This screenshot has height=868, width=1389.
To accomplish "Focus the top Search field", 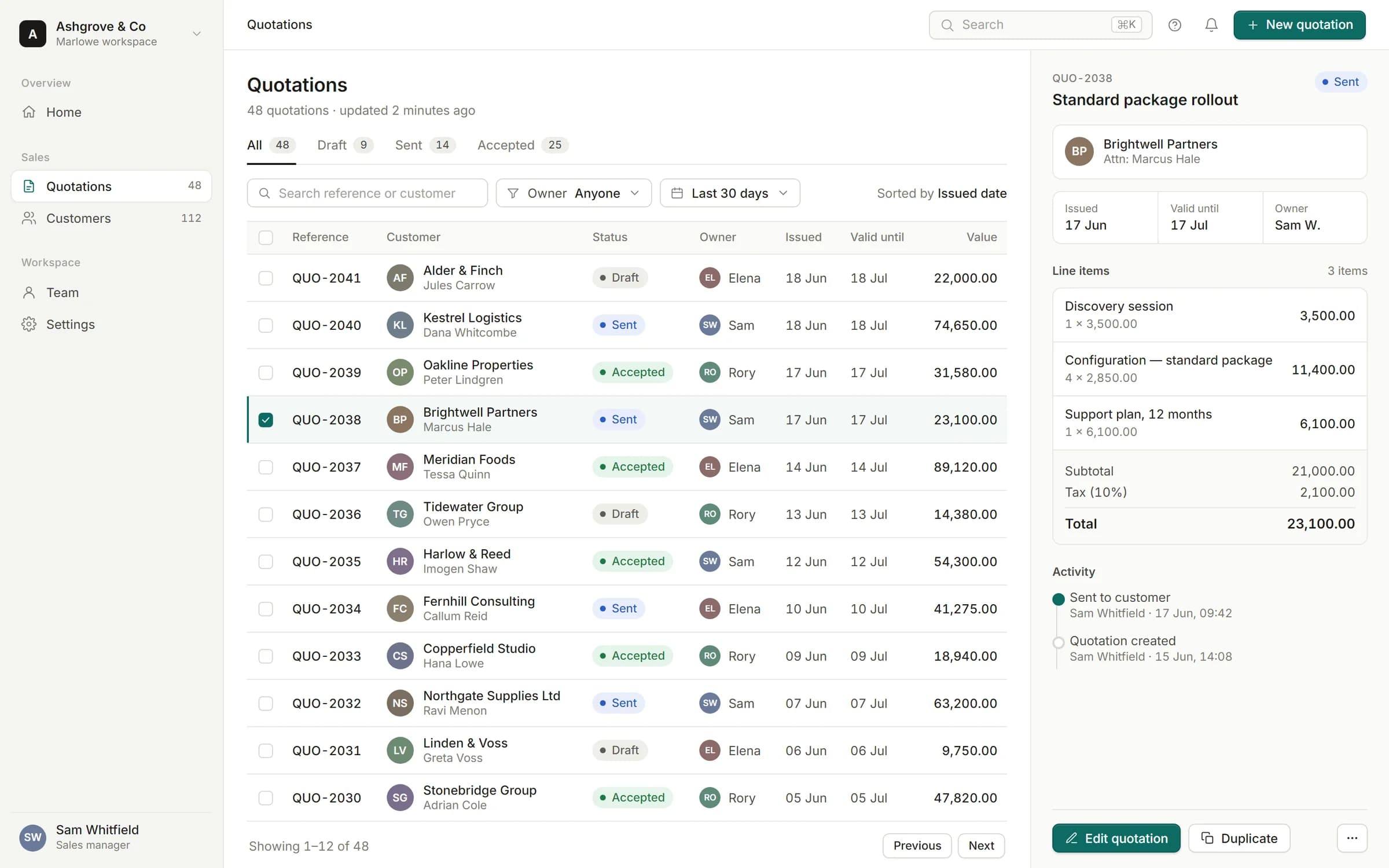I will point(1040,25).
